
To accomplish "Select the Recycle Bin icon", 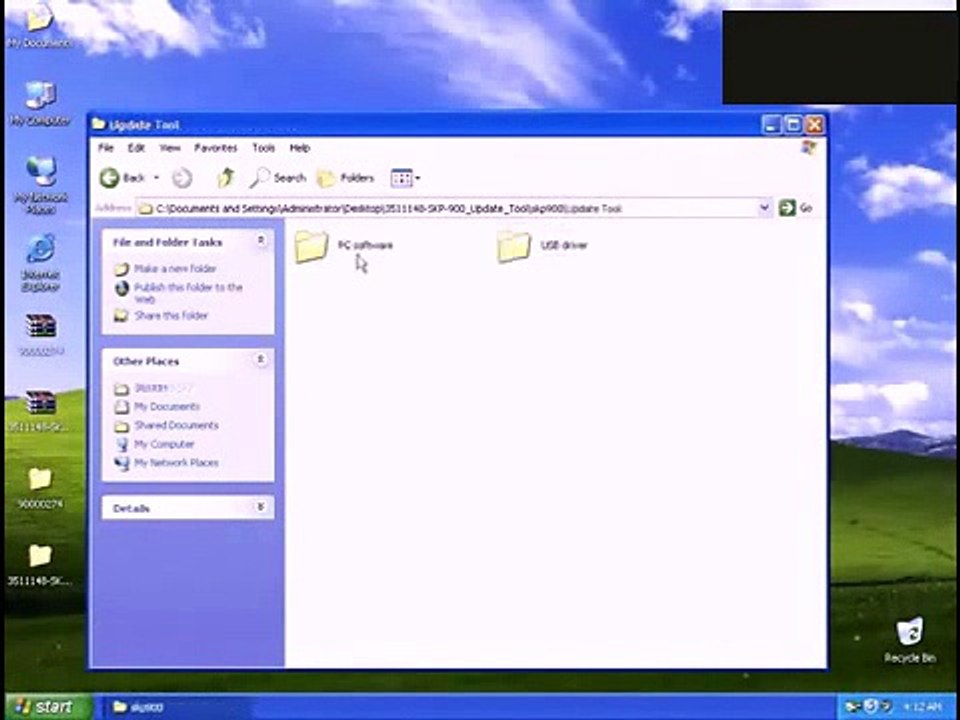I will (910, 640).
